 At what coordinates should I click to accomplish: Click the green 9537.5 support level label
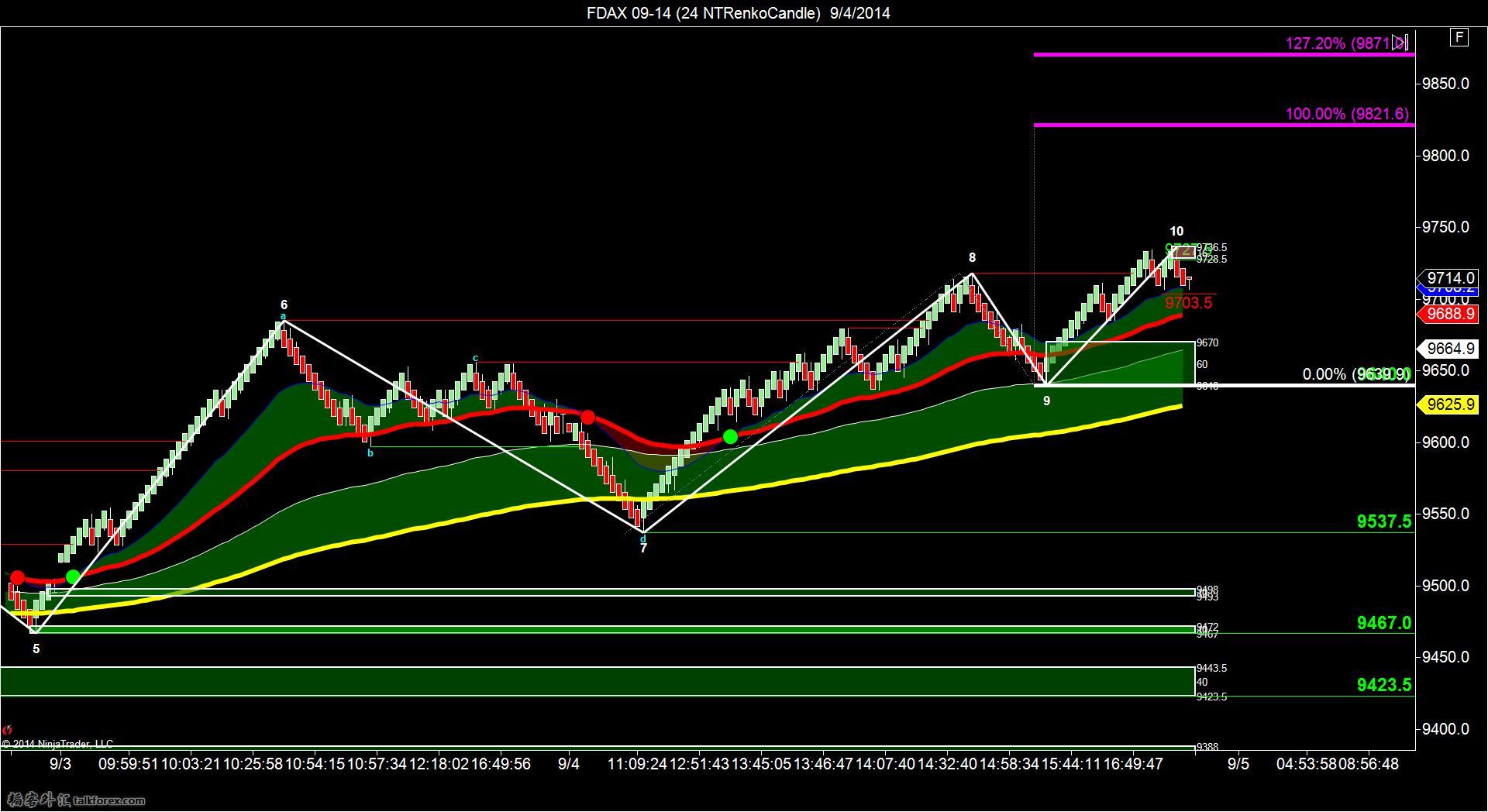[1384, 521]
